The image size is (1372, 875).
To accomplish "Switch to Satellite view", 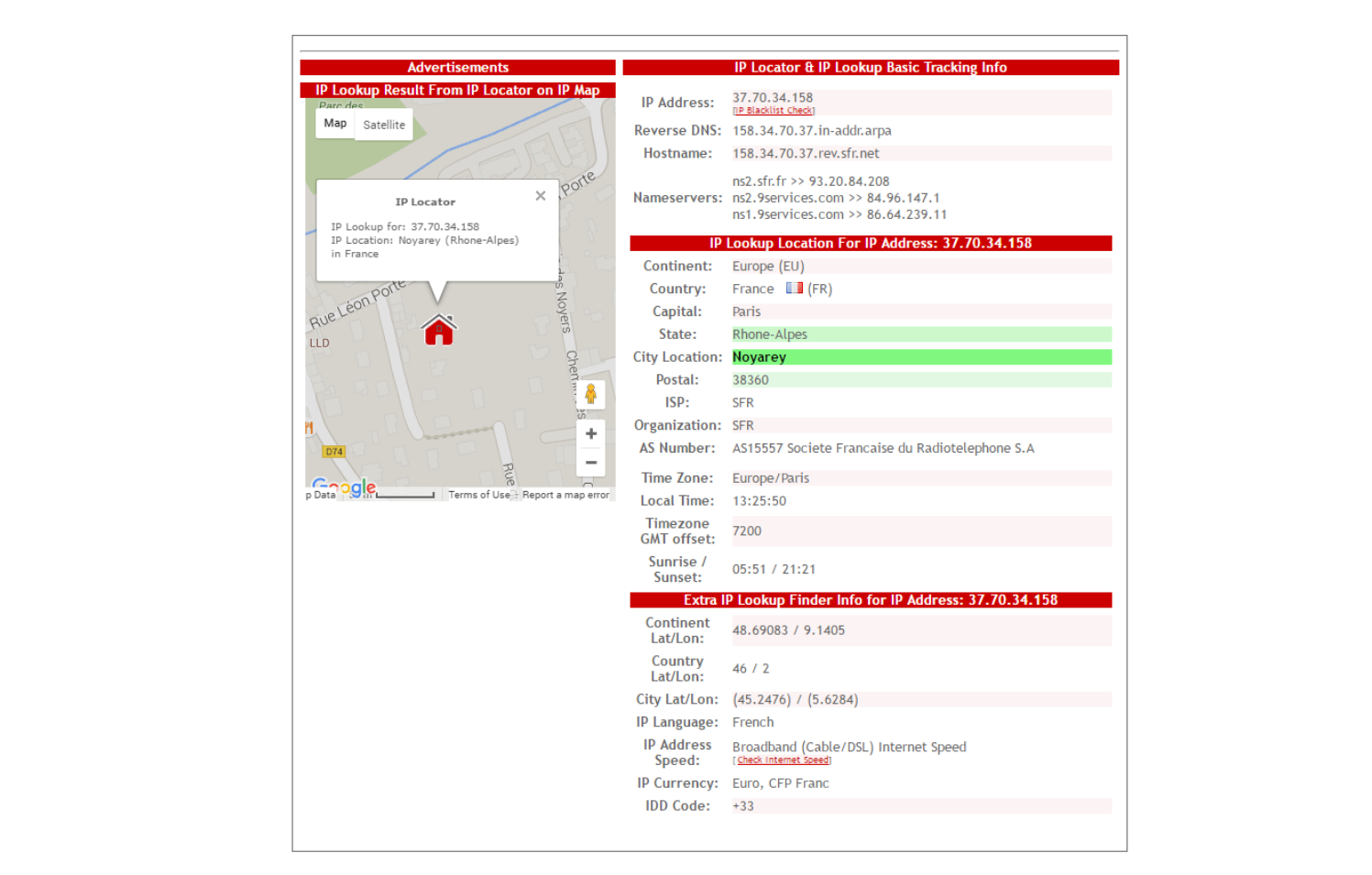I will pyautogui.click(x=384, y=125).
